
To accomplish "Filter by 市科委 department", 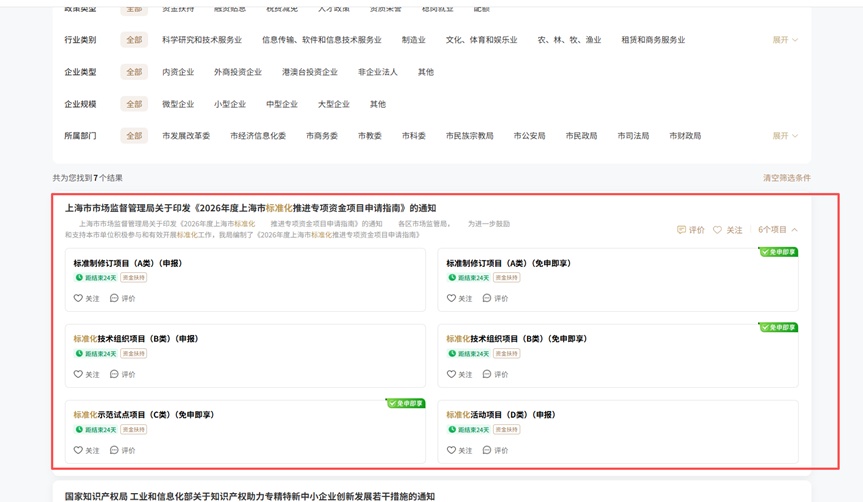I will tap(413, 136).
